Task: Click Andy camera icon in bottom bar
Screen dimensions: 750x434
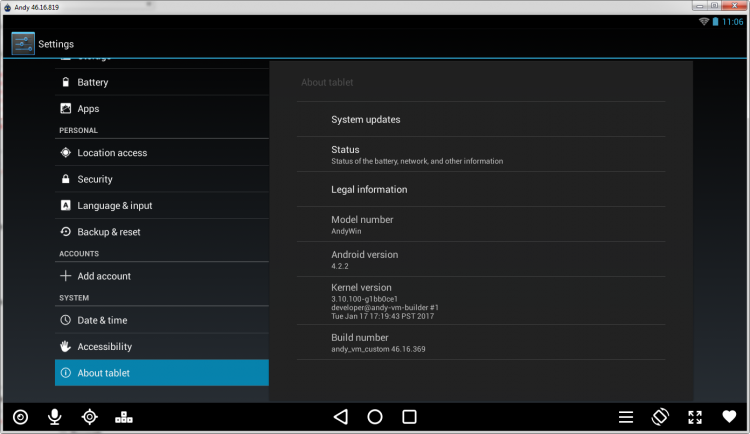Action: 20,417
